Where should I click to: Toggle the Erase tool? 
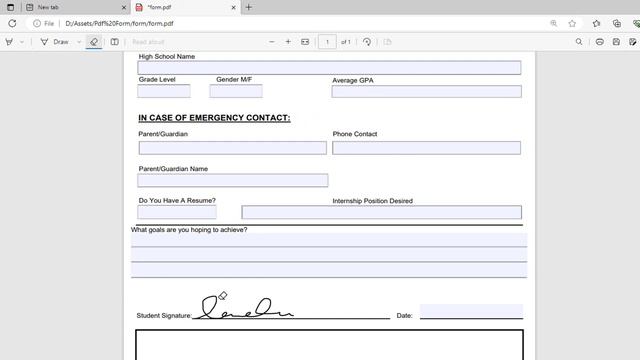pyautogui.click(x=94, y=42)
